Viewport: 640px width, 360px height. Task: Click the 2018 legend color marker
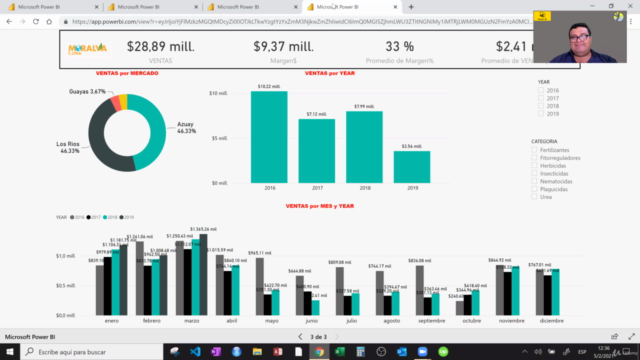(105, 217)
